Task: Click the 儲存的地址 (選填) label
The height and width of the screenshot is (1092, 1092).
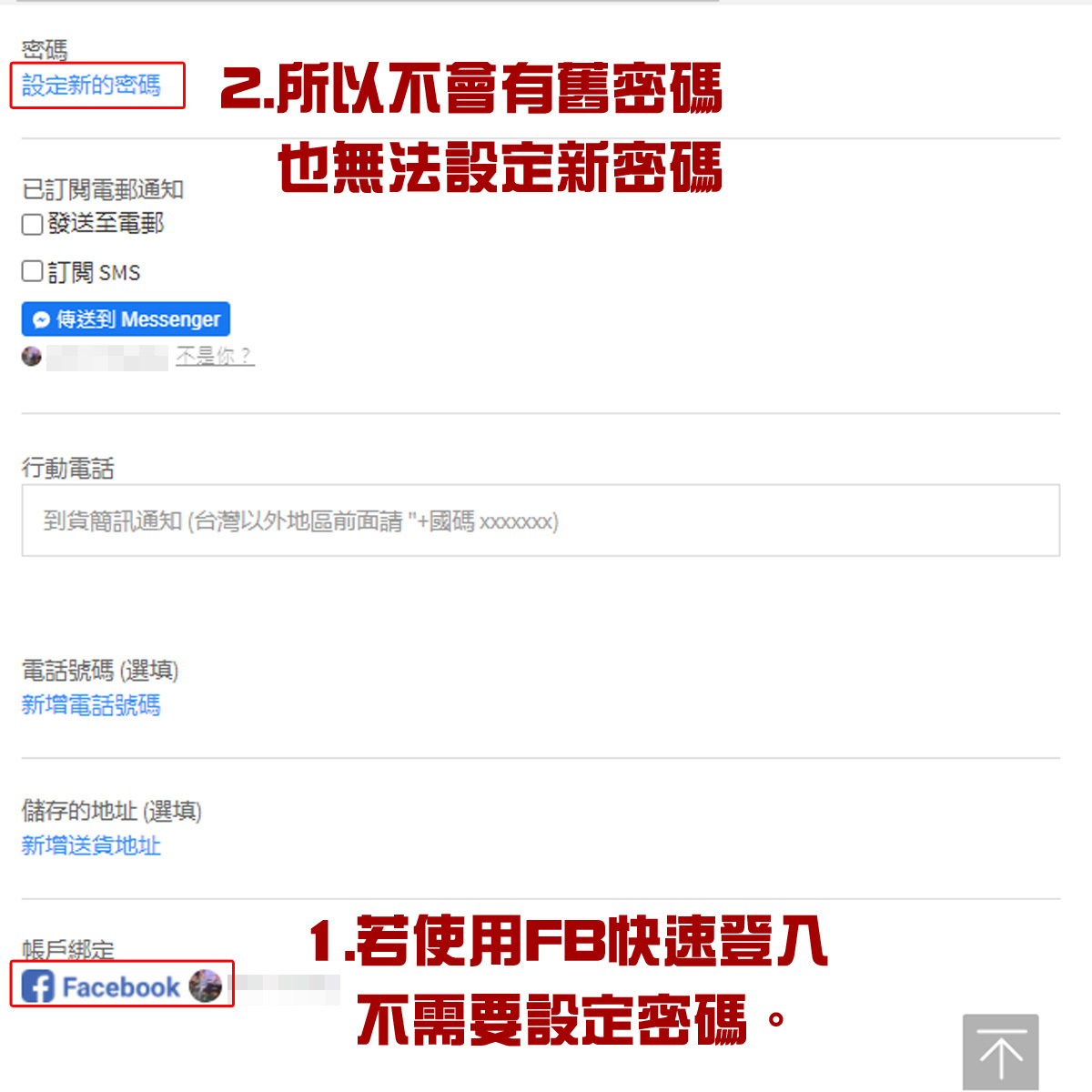Action: point(112,811)
